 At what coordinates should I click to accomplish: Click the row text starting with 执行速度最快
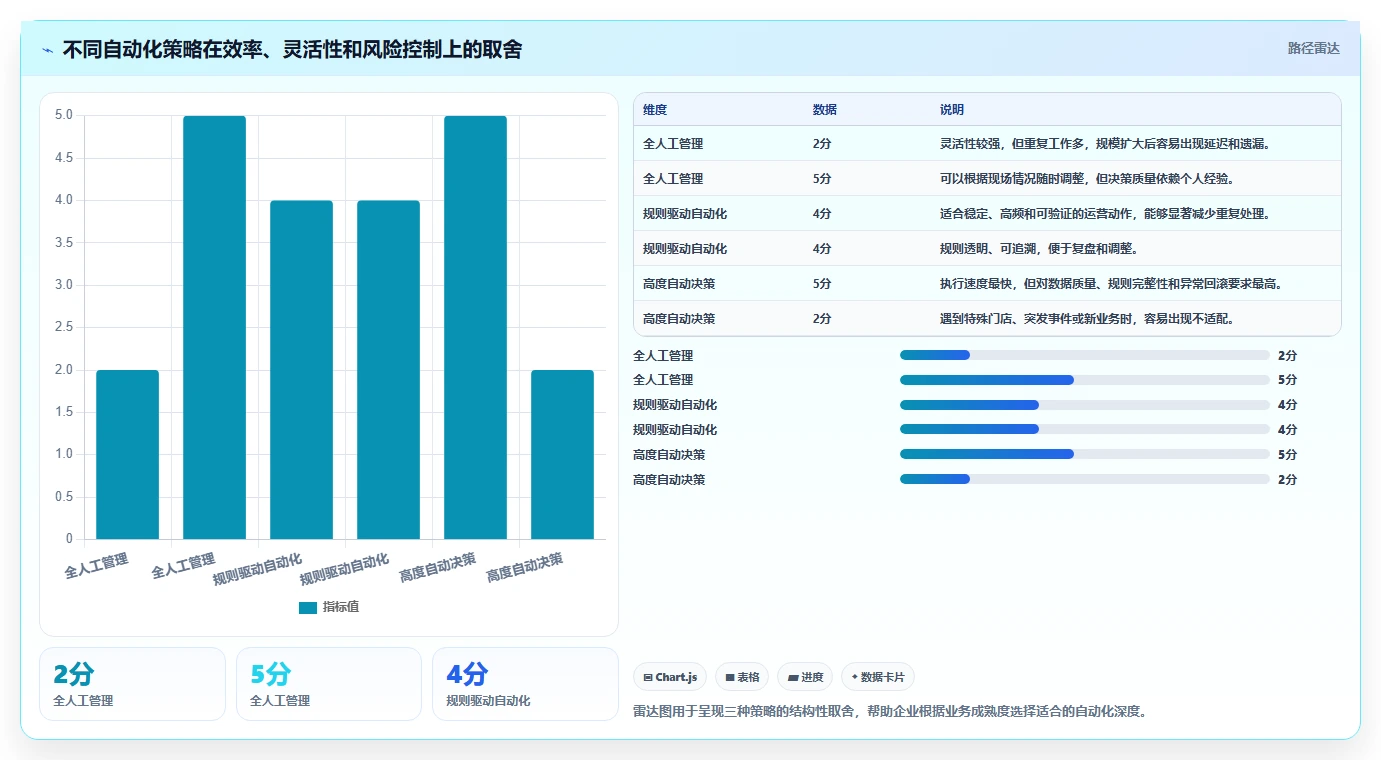[x=1111, y=284]
